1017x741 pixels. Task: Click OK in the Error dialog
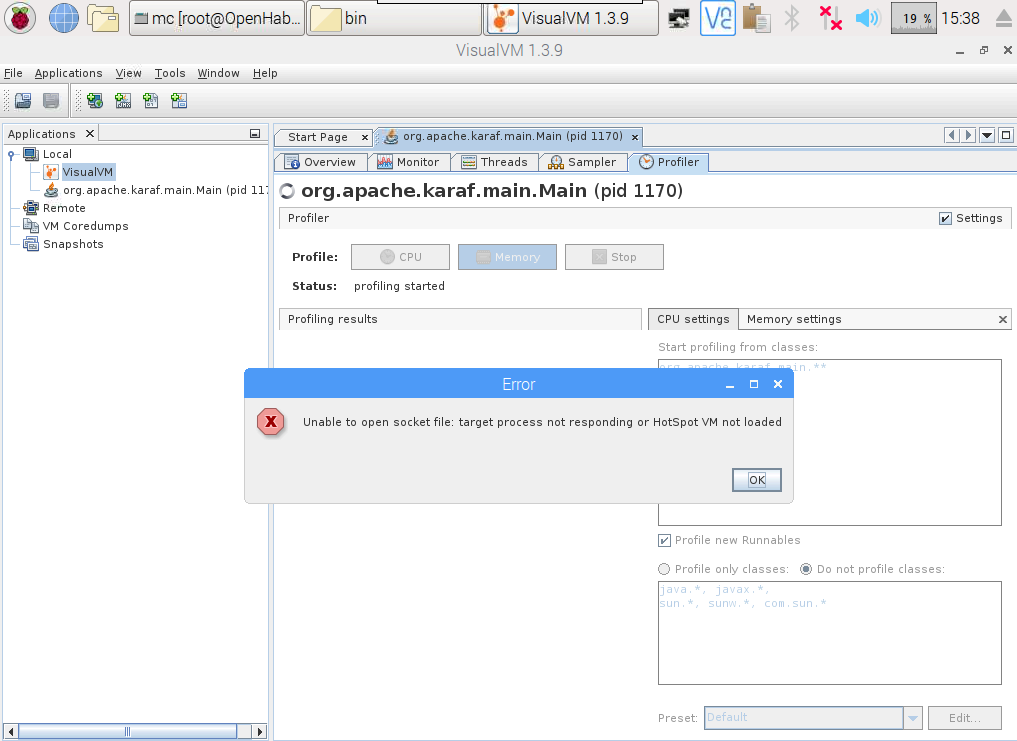point(757,480)
